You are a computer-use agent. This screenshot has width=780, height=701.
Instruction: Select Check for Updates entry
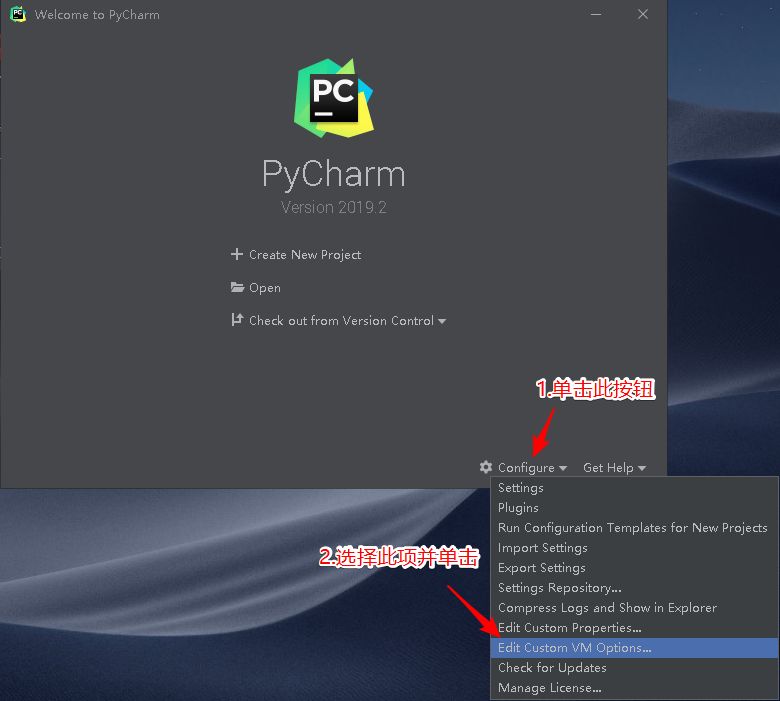tap(634, 668)
